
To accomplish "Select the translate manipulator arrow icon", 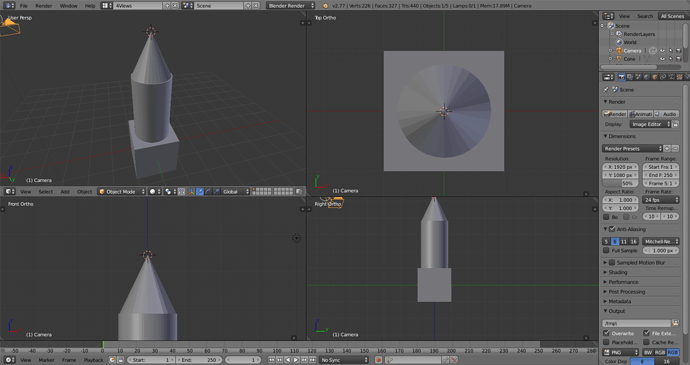I will pos(200,192).
